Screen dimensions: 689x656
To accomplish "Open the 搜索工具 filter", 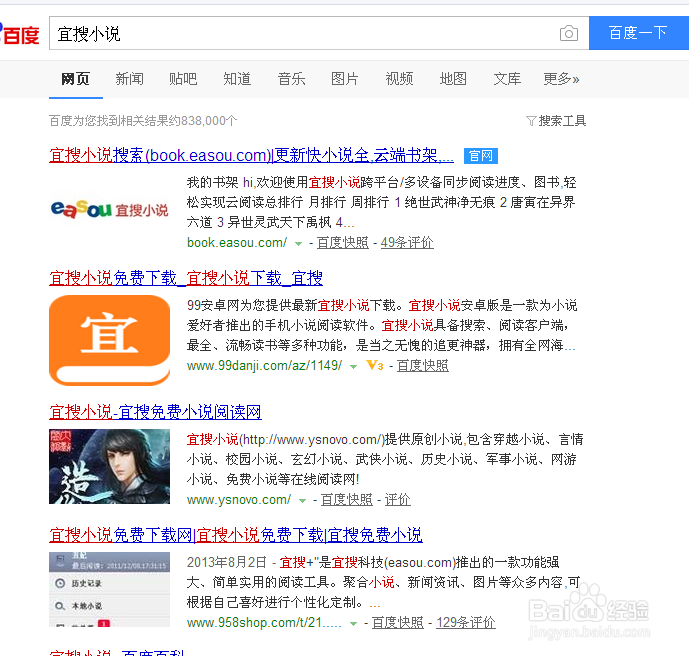I will coord(556,121).
